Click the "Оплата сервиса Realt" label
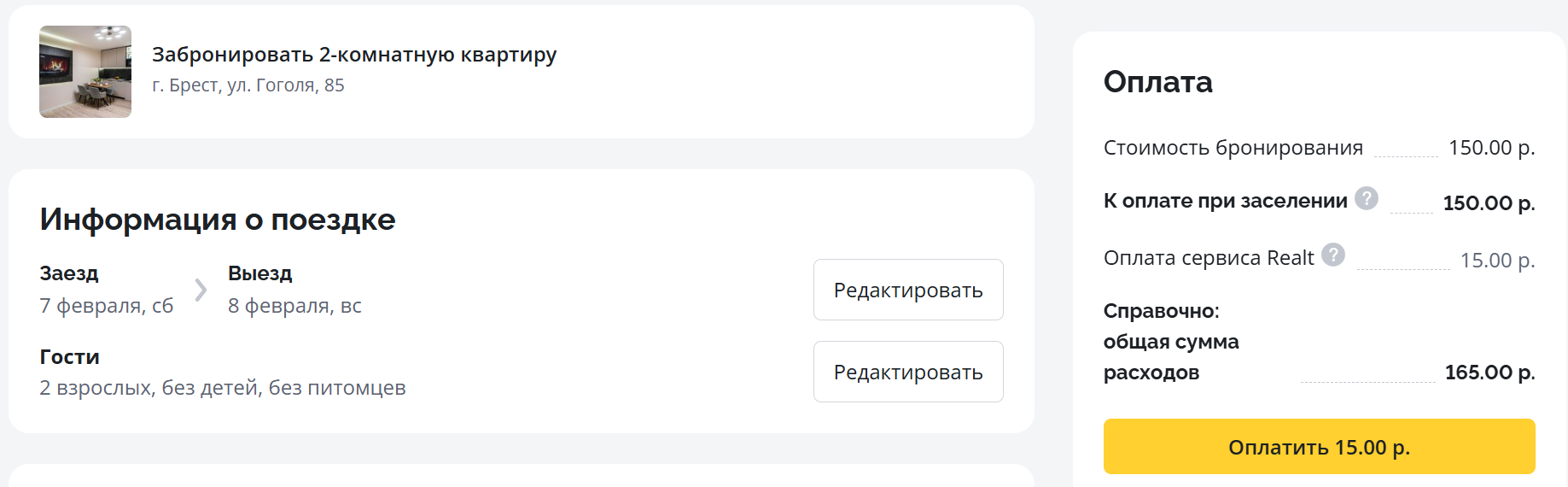The height and width of the screenshot is (487, 1568). coord(1209,258)
